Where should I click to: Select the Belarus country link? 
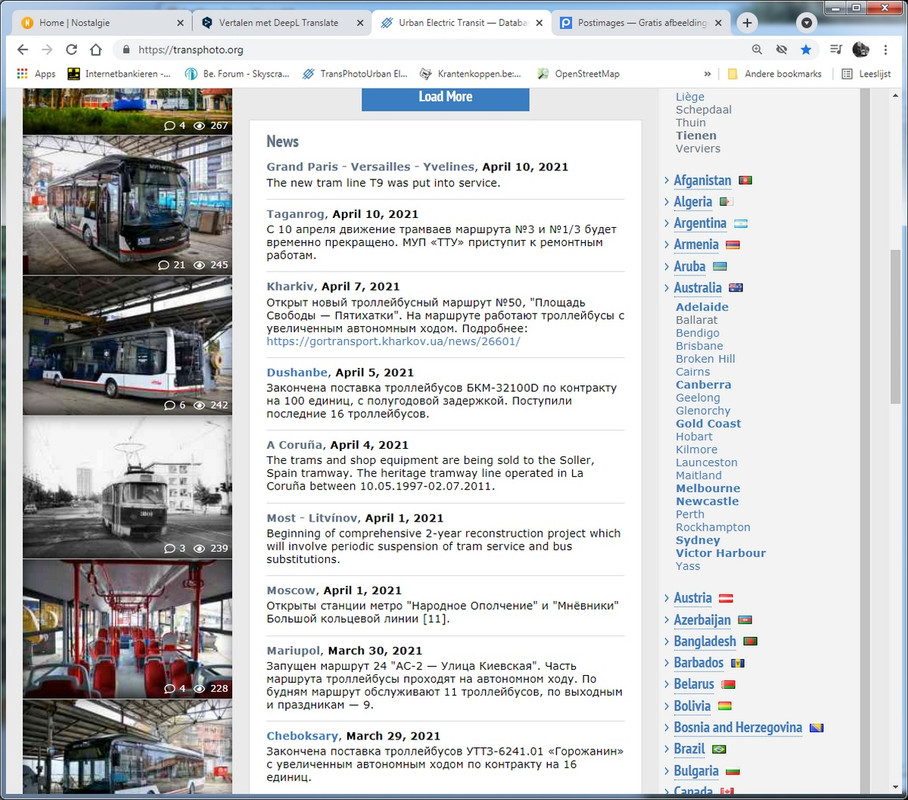(x=694, y=684)
